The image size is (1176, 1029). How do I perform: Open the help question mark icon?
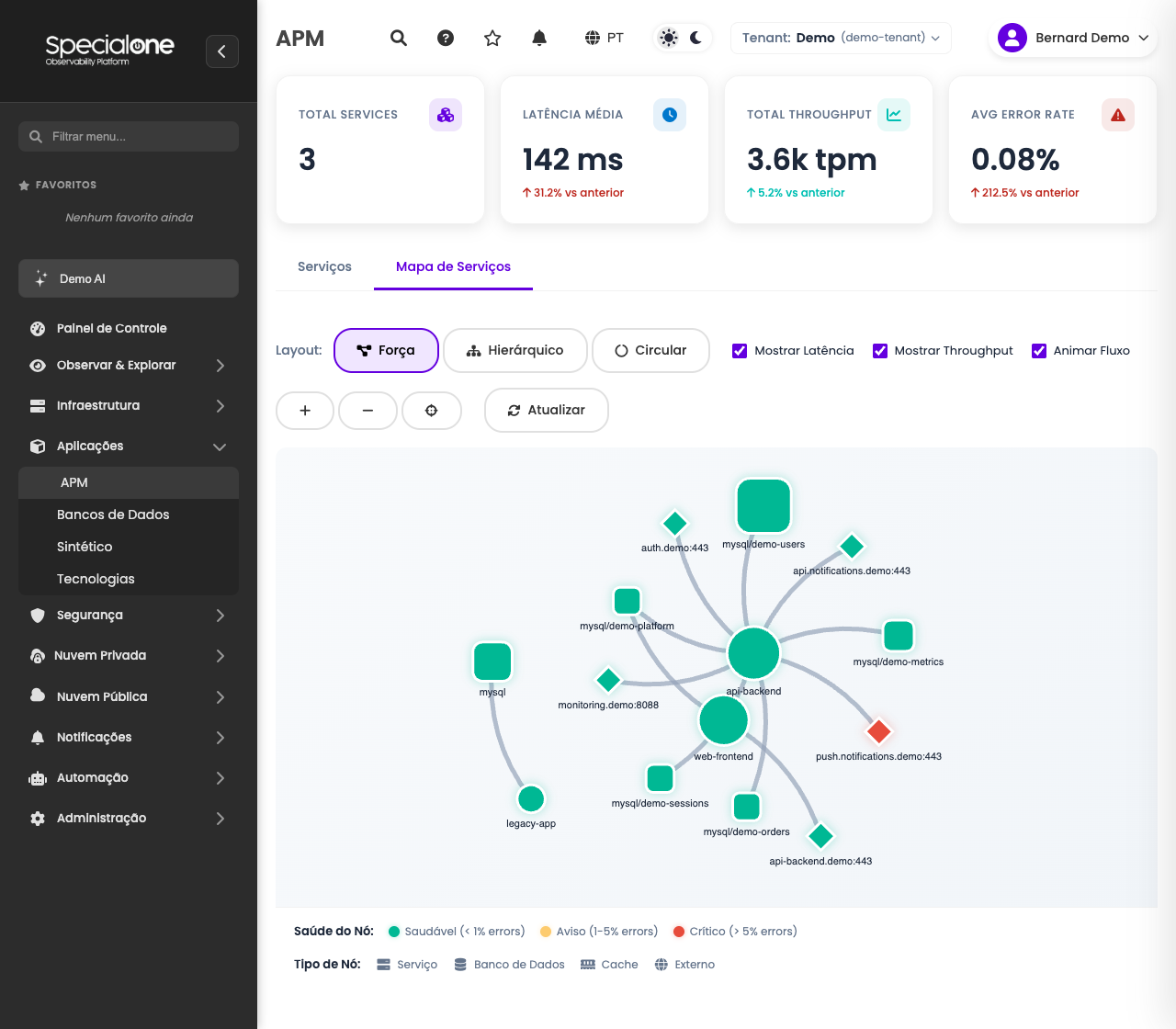click(x=446, y=38)
